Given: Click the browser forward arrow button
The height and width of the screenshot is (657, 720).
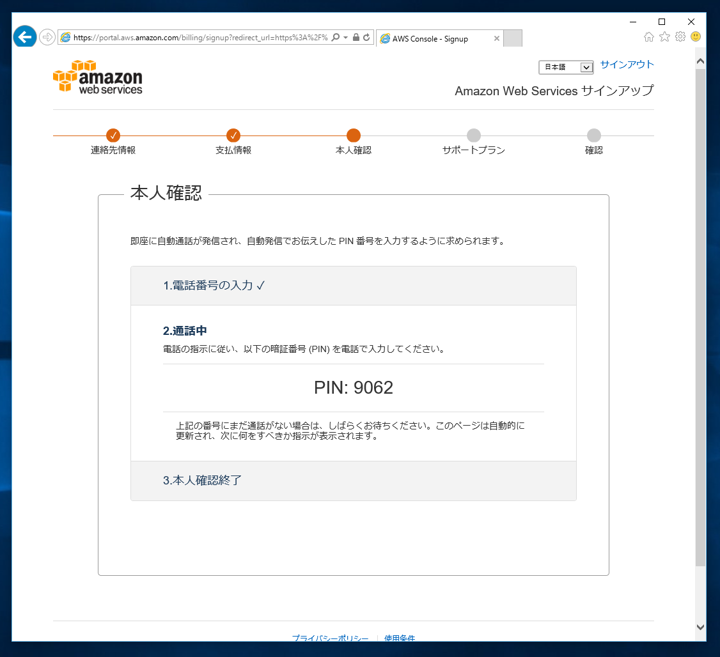Looking at the screenshot, I should [47, 37].
